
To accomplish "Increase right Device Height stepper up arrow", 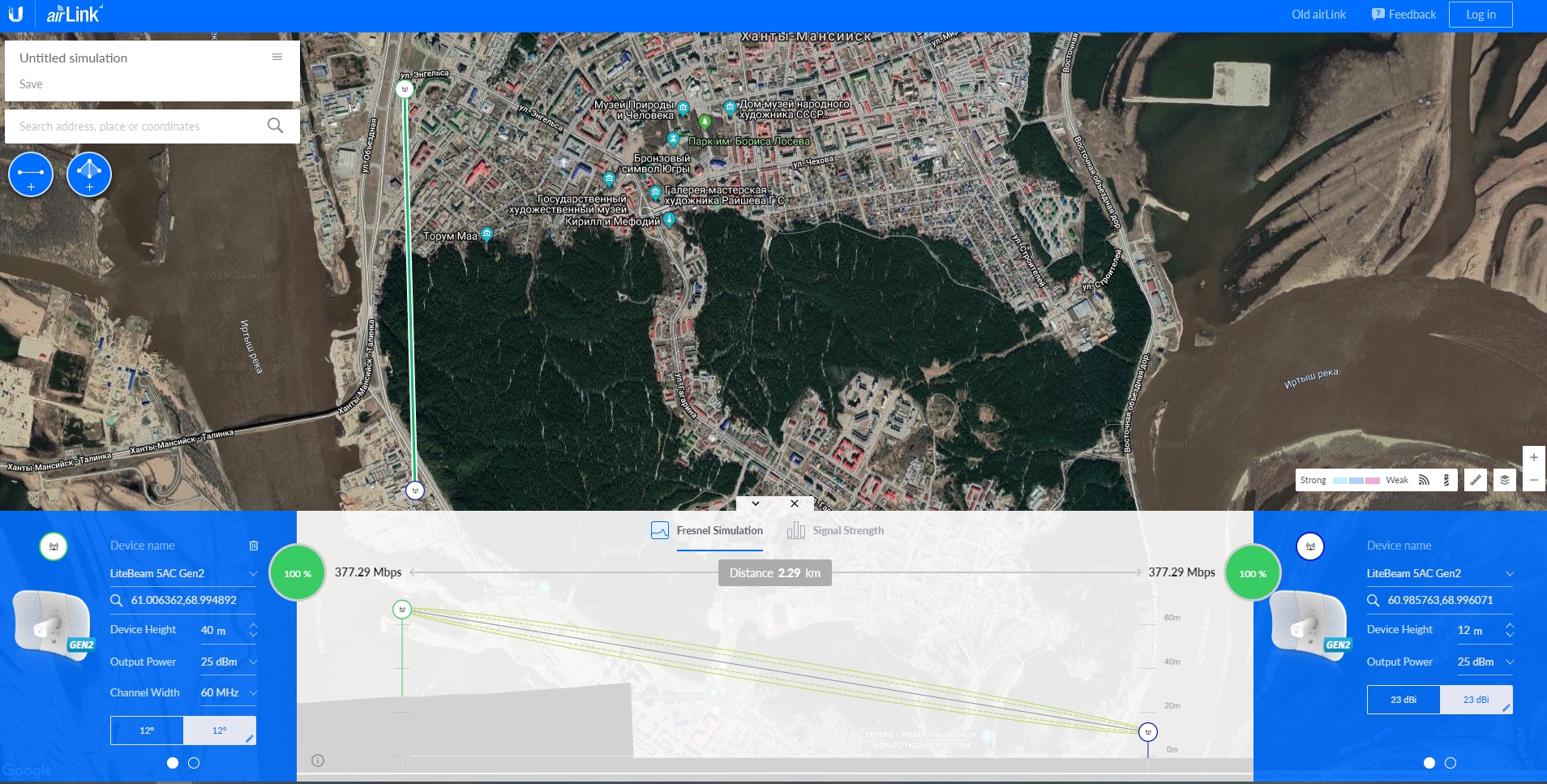I will coord(1510,625).
